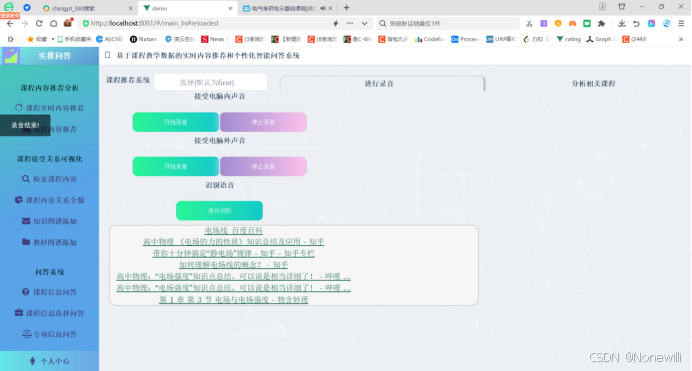This screenshot has width=692, height=371.
Task: Click the 实推问答 logo icon
Action: pos(11,56)
